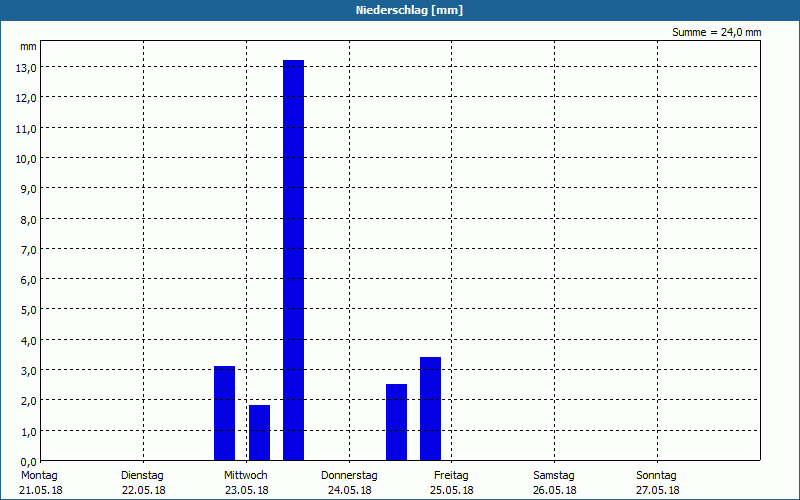Screen dimensions: 800x500
Task: Click the 12,0 y-axis value
Action: coord(26,98)
